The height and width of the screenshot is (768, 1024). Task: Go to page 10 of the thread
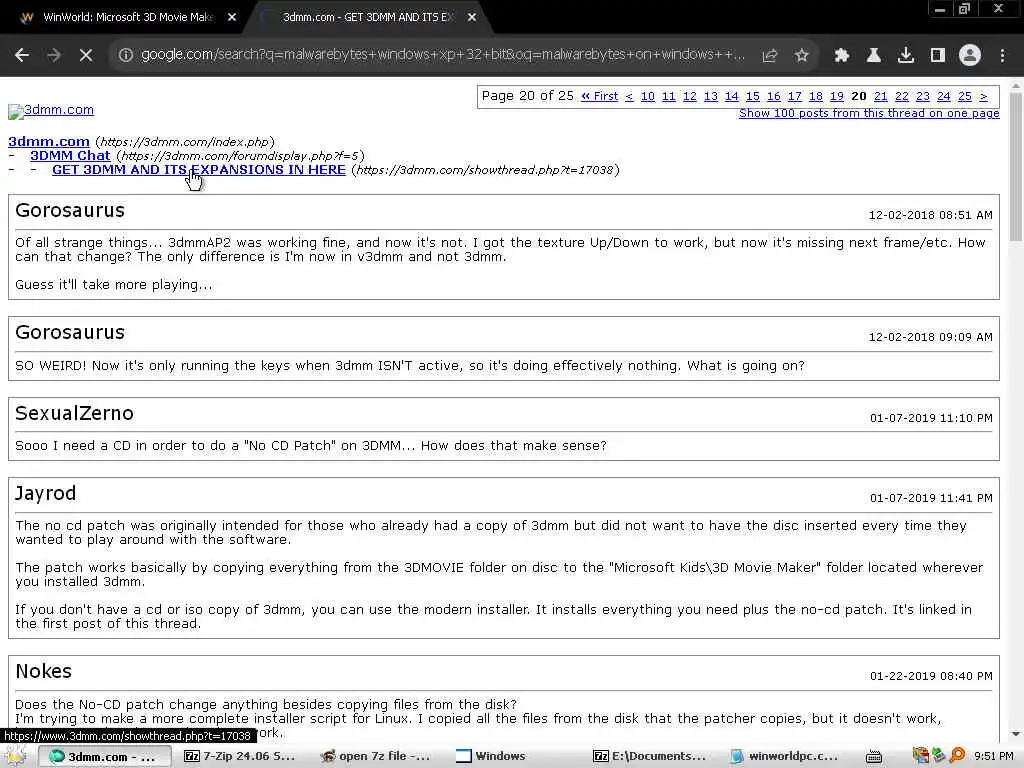[647, 97]
